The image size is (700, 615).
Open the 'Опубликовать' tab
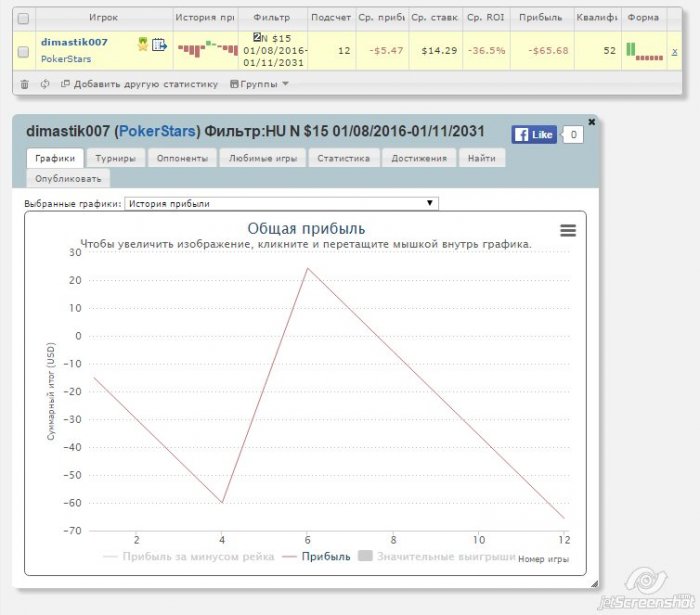tap(68, 179)
